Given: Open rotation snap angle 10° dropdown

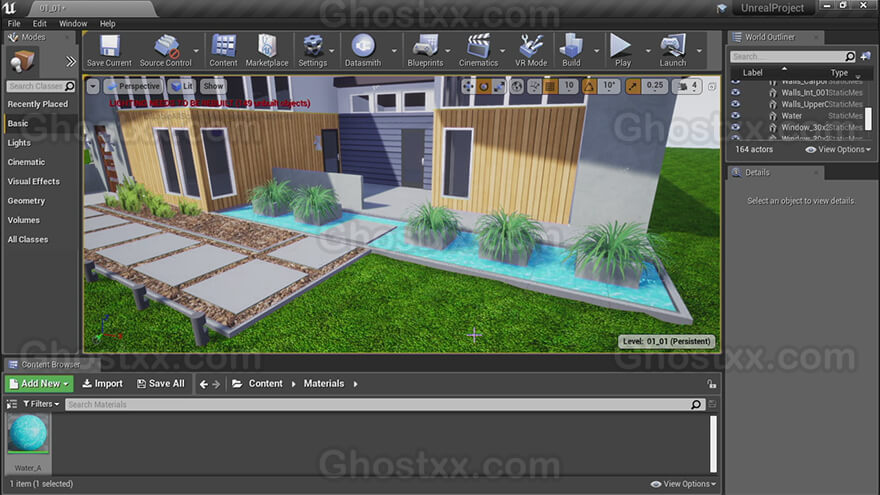Looking at the screenshot, I should 609,86.
